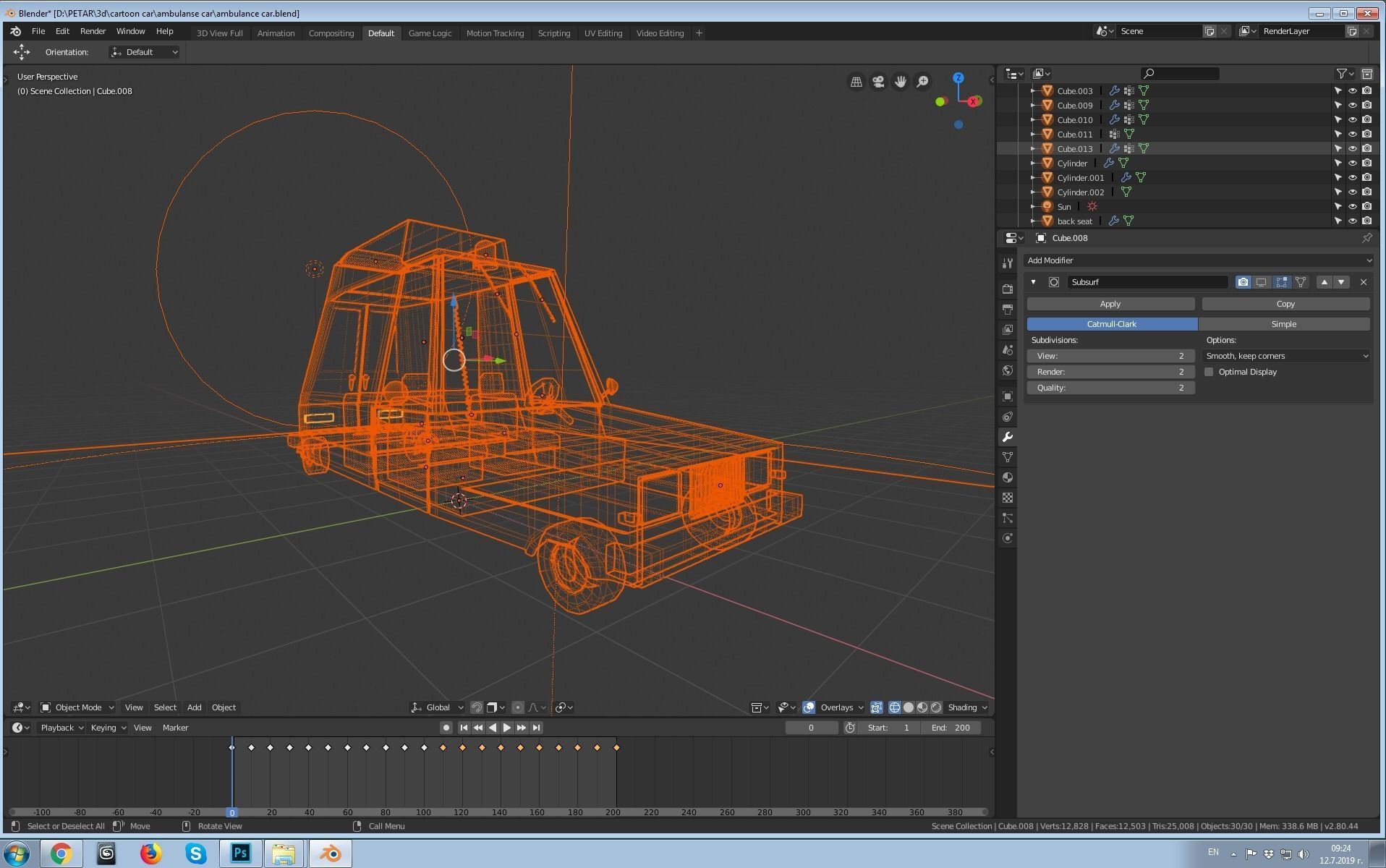This screenshot has height=868, width=1386.
Task: Open the Tool settings tab in Properties
Action: click(x=1007, y=263)
